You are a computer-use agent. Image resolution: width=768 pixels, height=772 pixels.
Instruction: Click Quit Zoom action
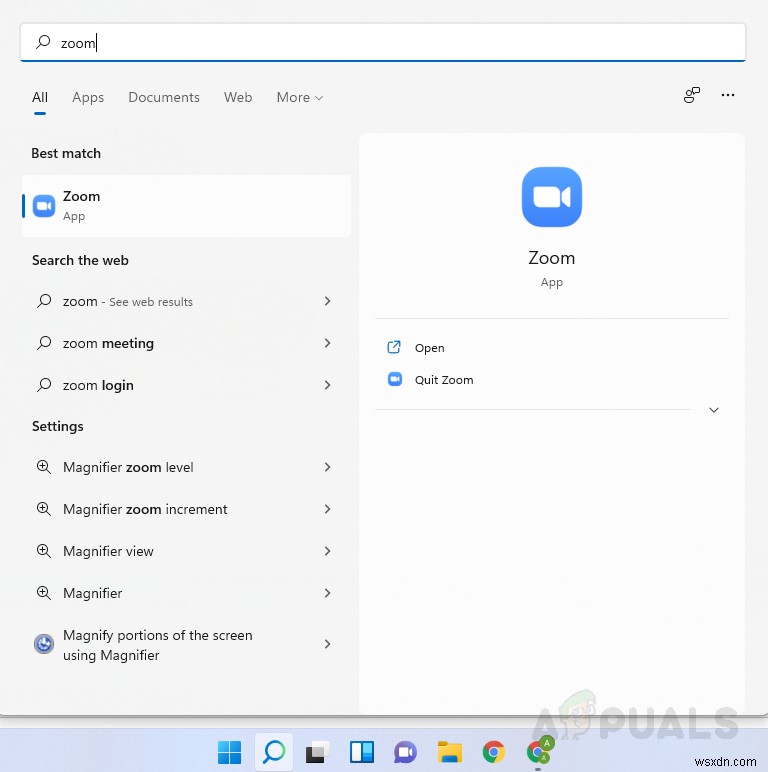tap(443, 380)
